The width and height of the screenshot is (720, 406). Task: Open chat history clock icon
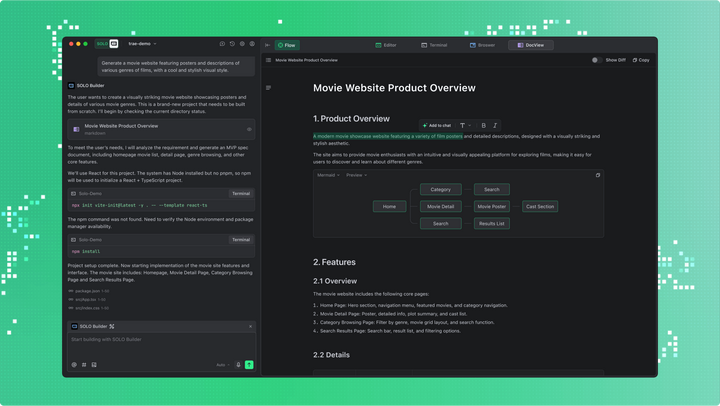pos(232,44)
